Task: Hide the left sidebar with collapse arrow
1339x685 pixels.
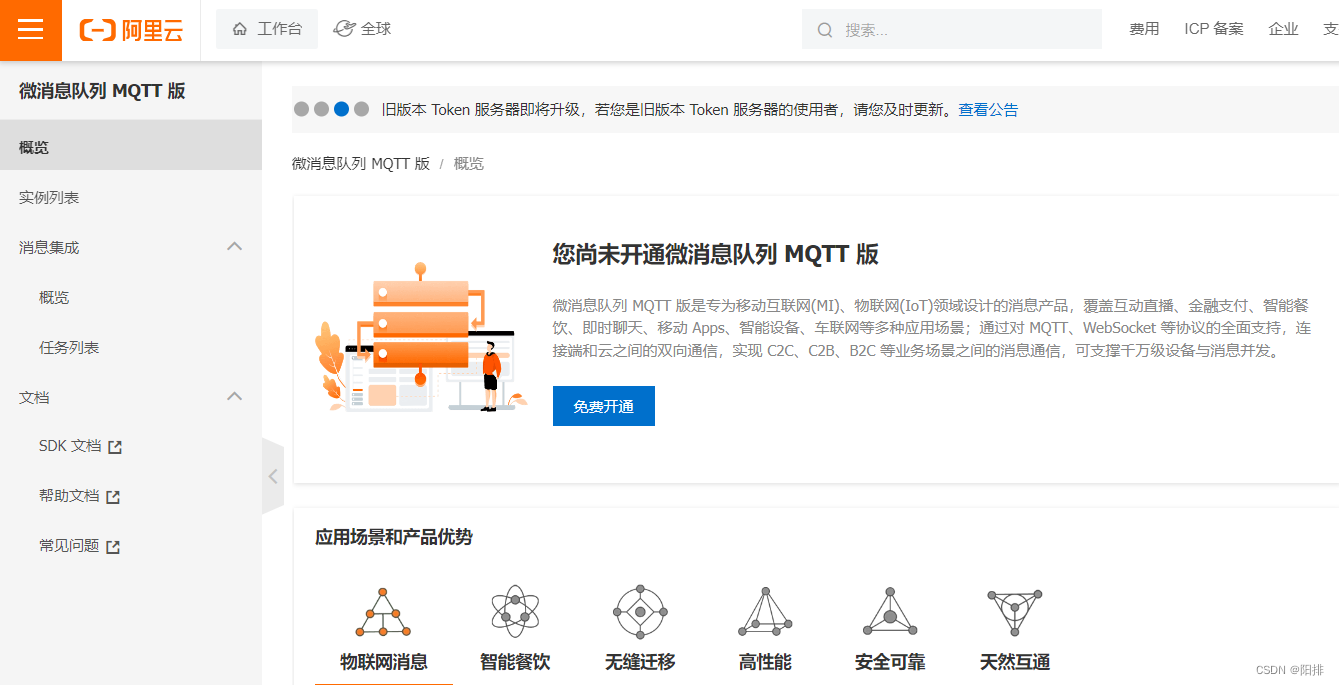Action: (273, 476)
